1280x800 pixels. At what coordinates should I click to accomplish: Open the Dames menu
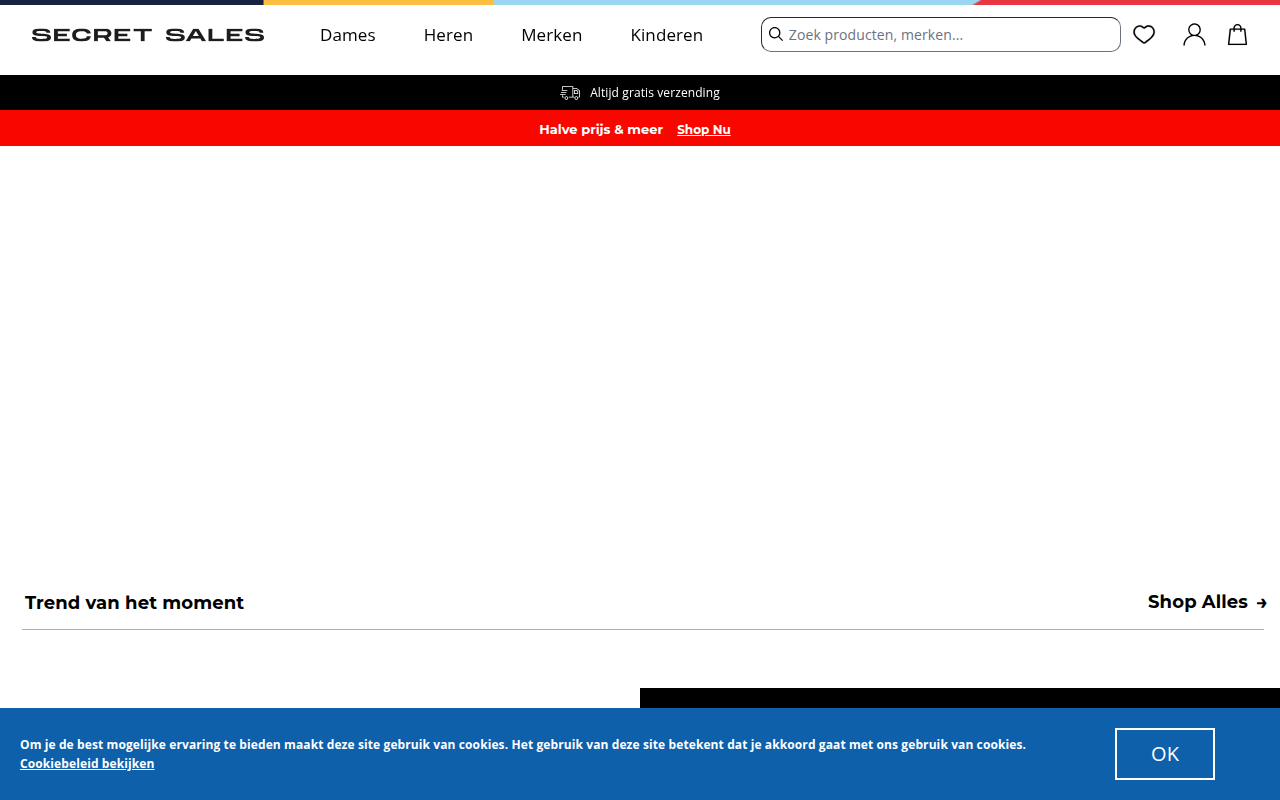348,35
